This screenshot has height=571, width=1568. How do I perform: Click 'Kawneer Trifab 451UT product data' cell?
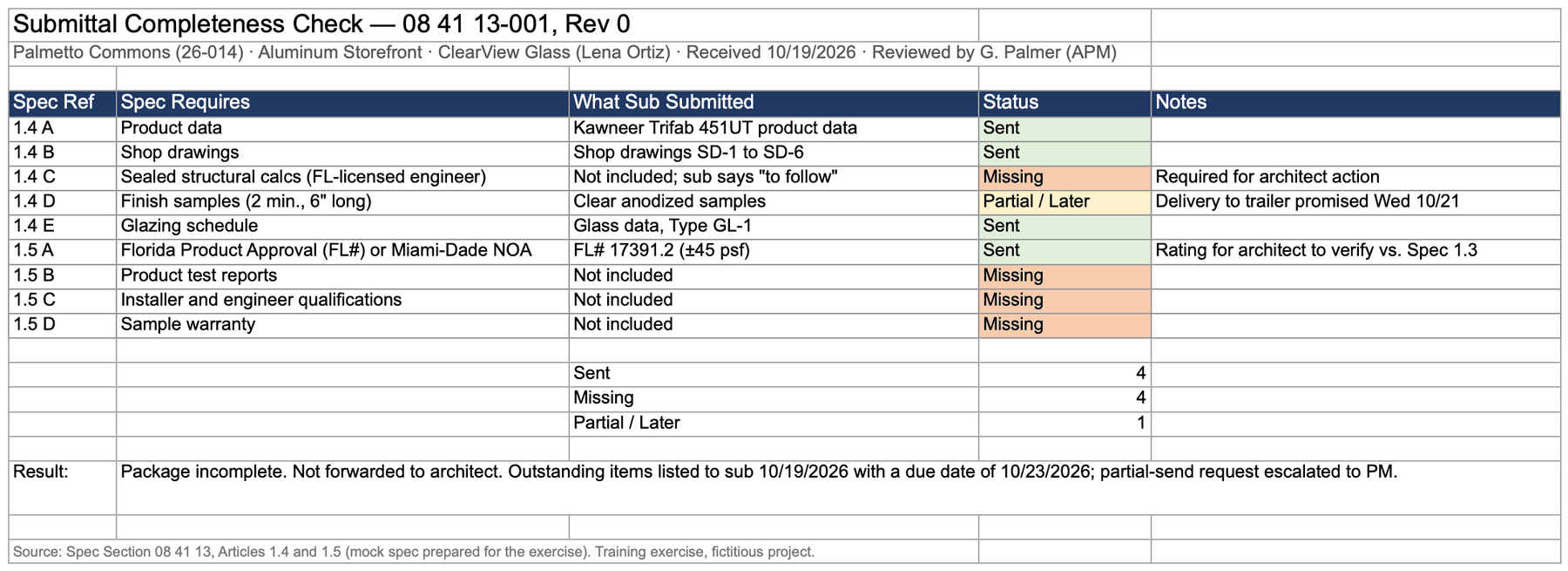coord(774,128)
